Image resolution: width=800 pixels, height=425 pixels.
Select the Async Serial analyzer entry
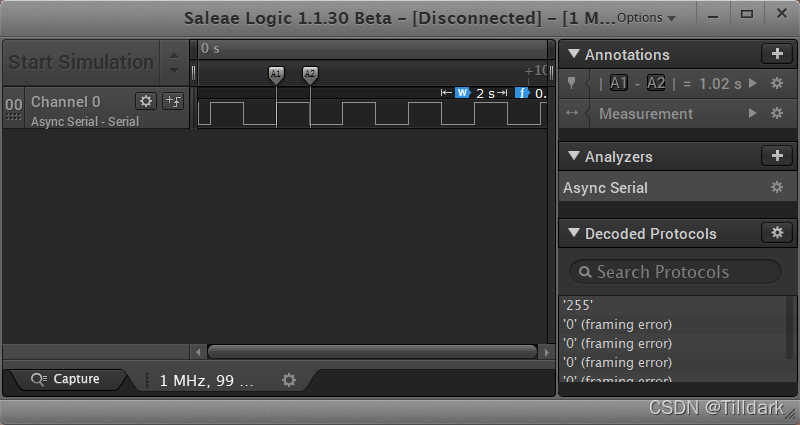pyautogui.click(x=678, y=187)
